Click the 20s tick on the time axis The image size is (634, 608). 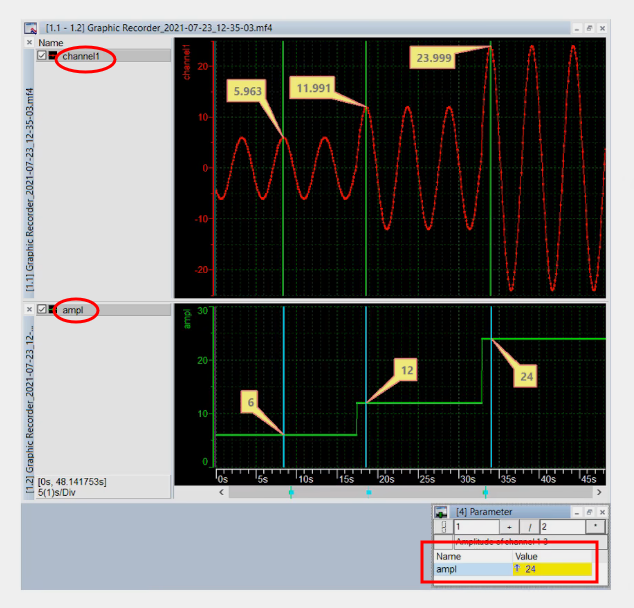click(386, 479)
